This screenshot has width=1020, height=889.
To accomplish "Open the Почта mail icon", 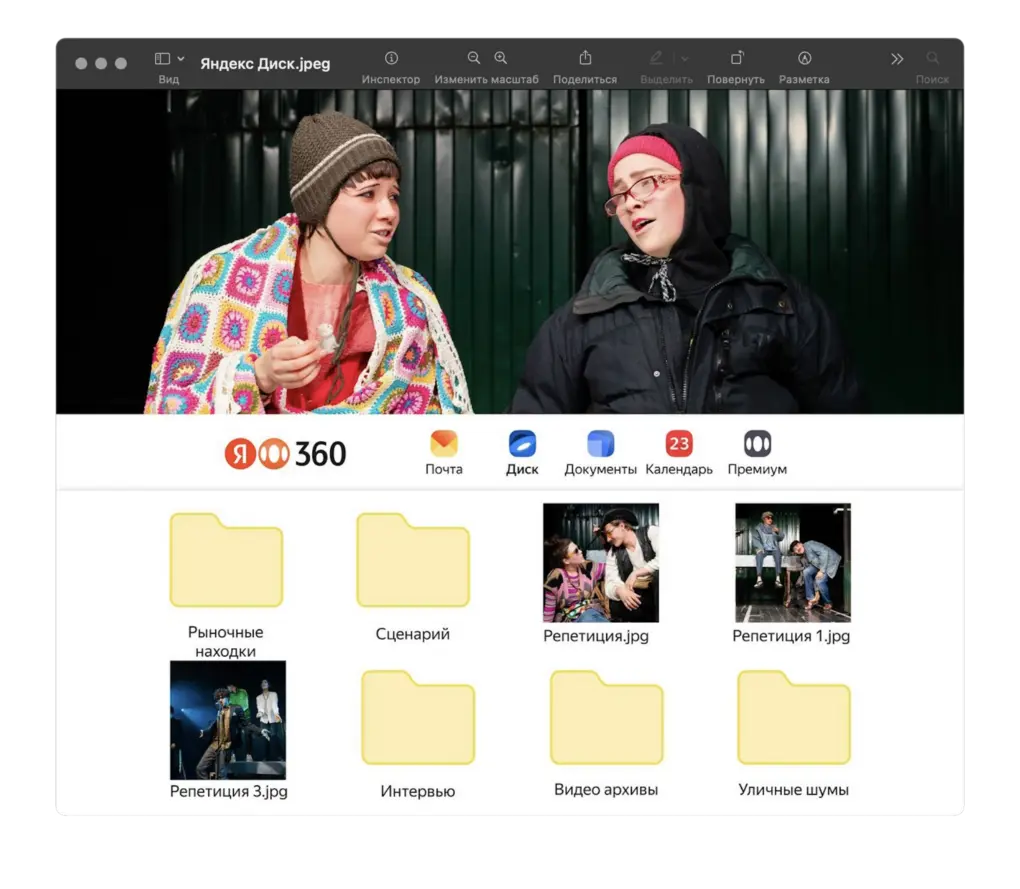I will tap(444, 444).
